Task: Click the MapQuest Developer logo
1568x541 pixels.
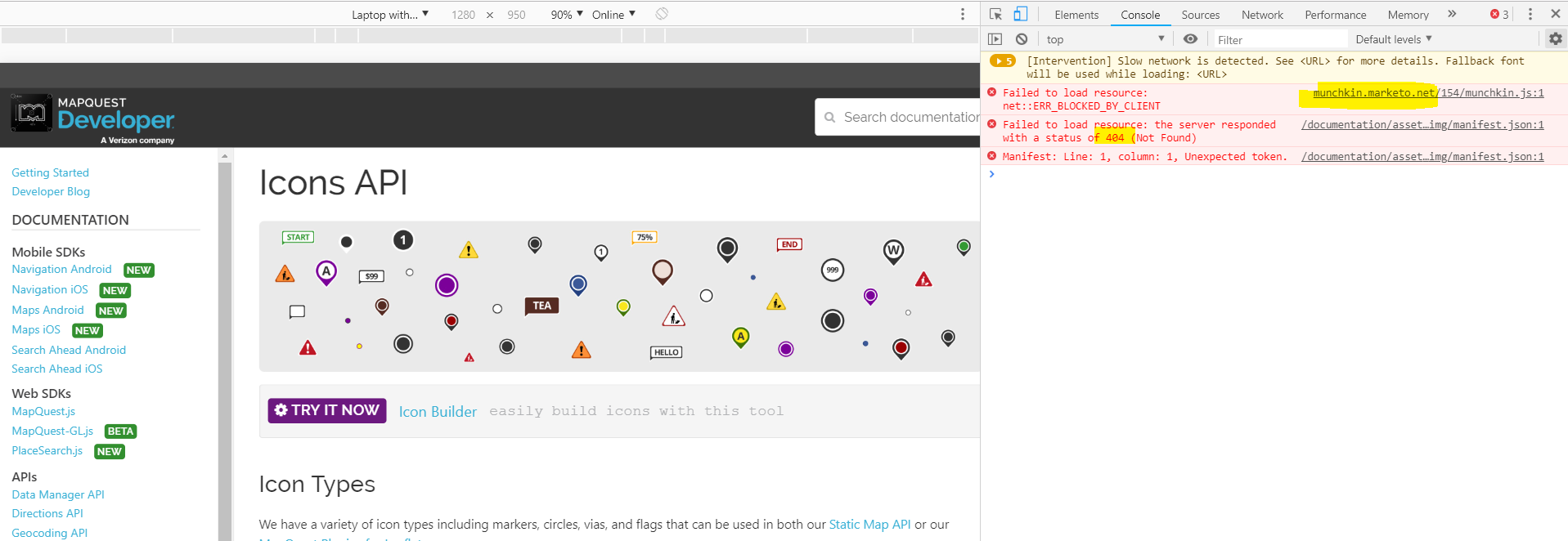Action: click(x=92, y=119)
